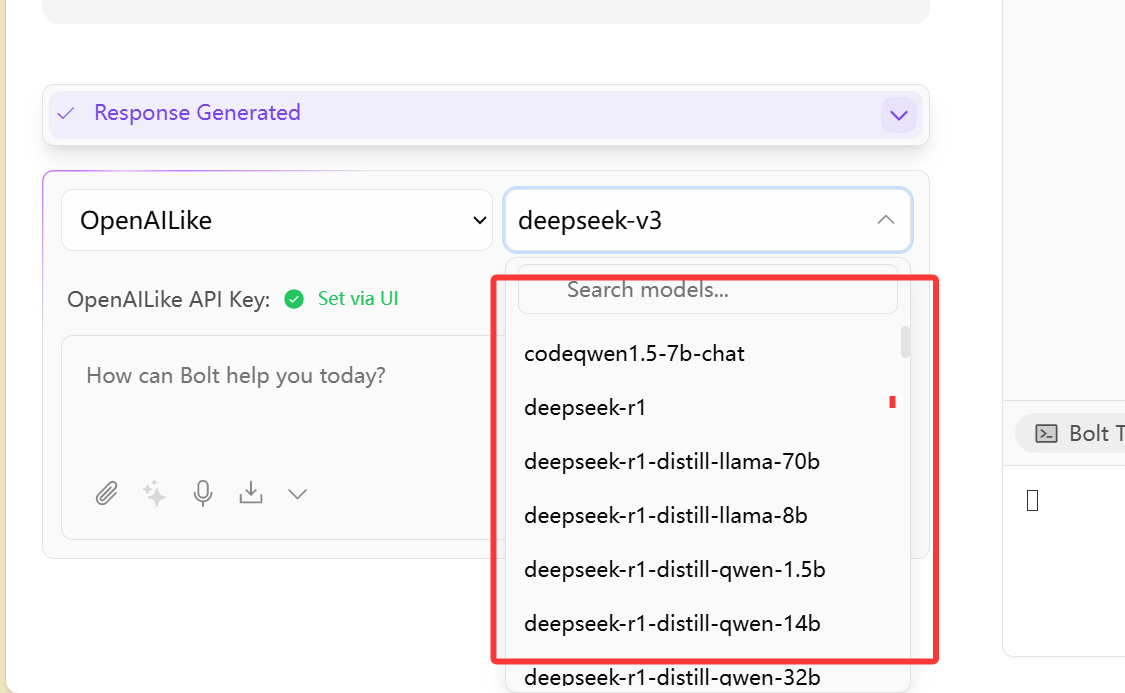Viewport: 1125px width, 693px height.
Task: Select deepseek-r1-distill-qwen-1.5b model
Action: (x=707, y=570)
